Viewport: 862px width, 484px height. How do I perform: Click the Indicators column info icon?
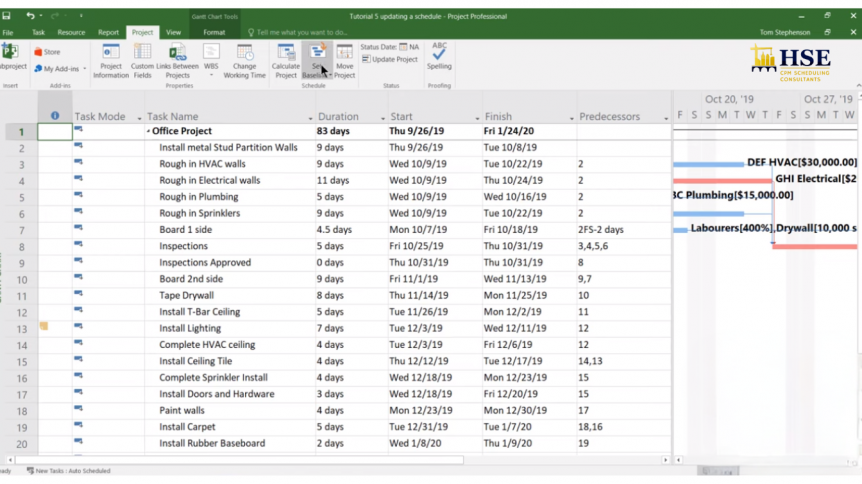coord(55,116)
